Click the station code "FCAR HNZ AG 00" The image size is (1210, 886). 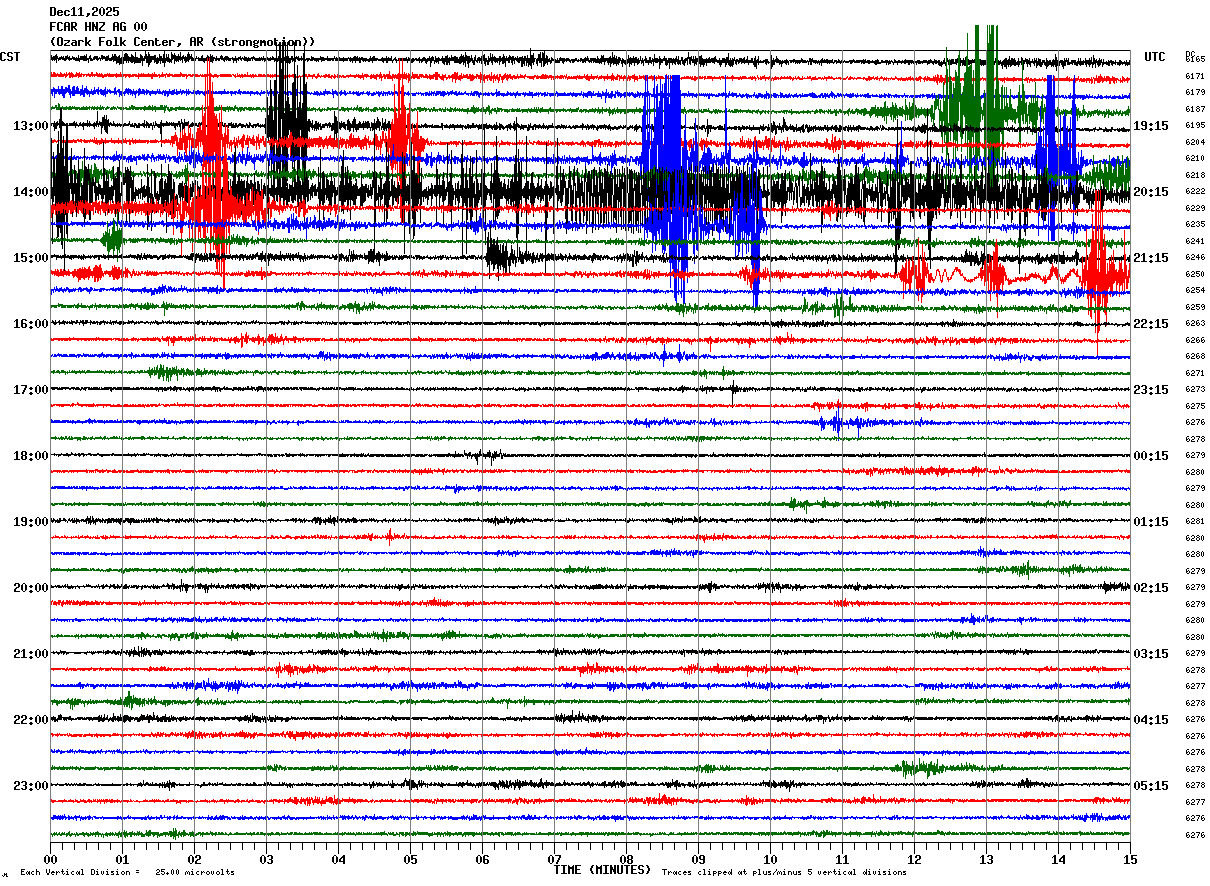point(98,27)
